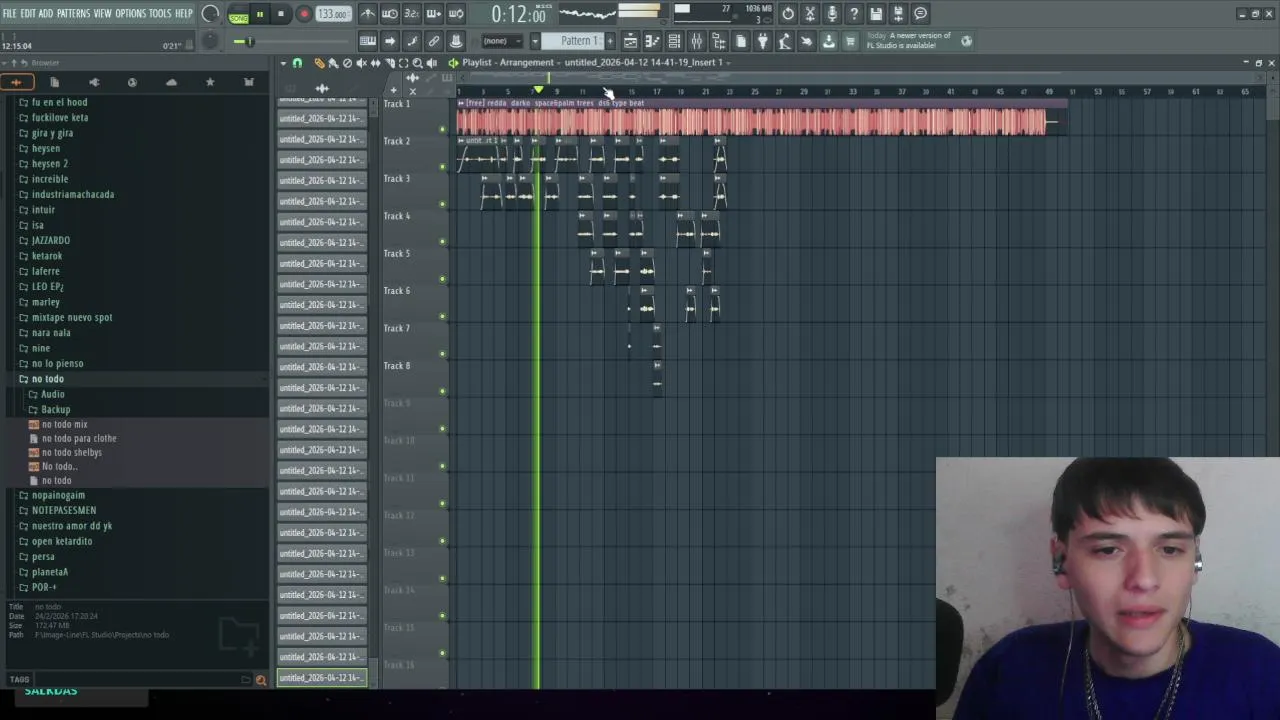Open the global snap (none) dropdown
The image size is (1280, 720).
503,41
